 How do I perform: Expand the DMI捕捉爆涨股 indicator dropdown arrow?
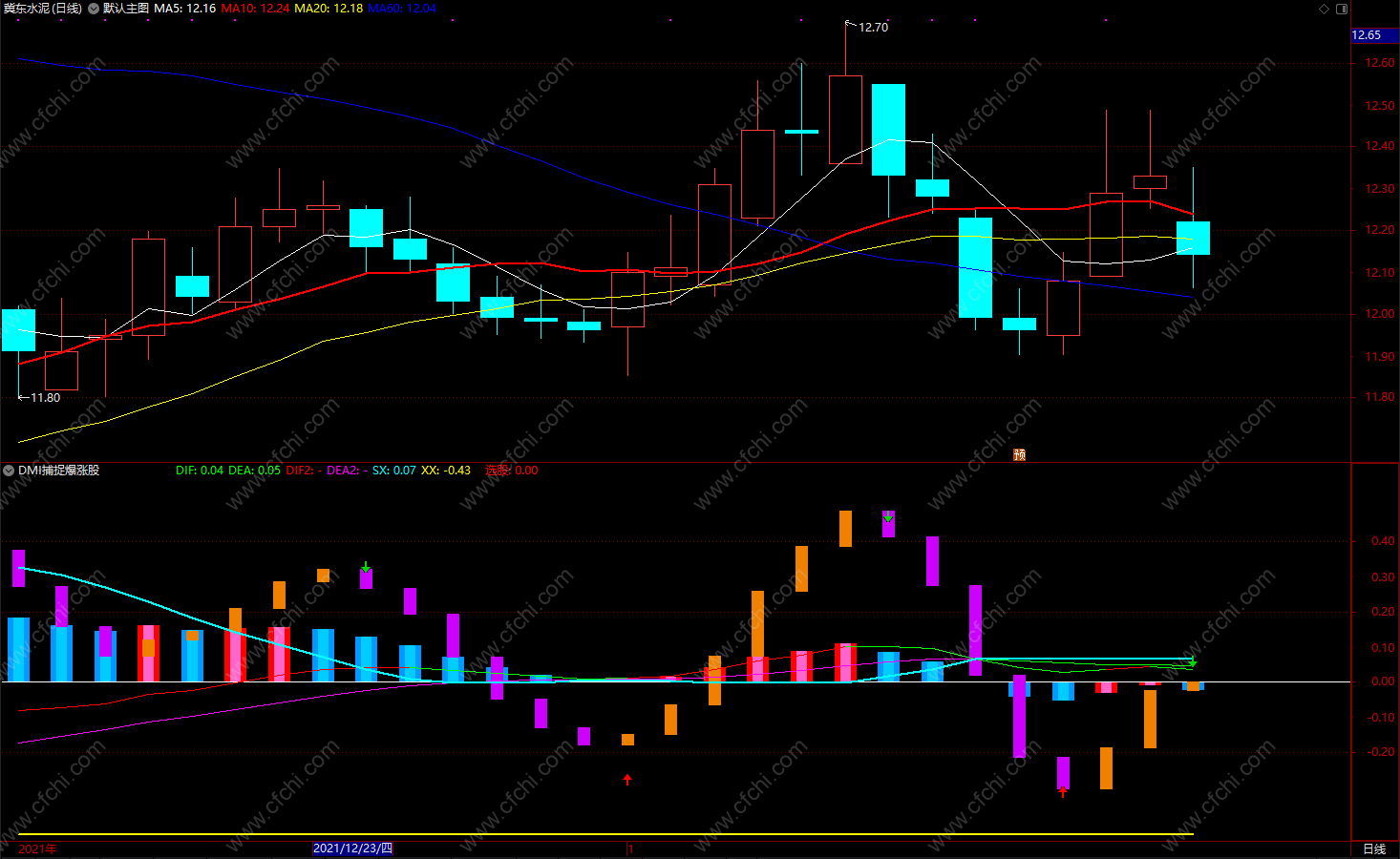click(9, 471)
